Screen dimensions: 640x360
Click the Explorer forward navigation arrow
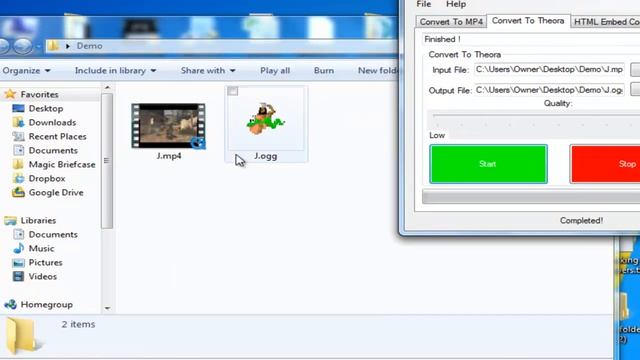click(x=22, y=46)
